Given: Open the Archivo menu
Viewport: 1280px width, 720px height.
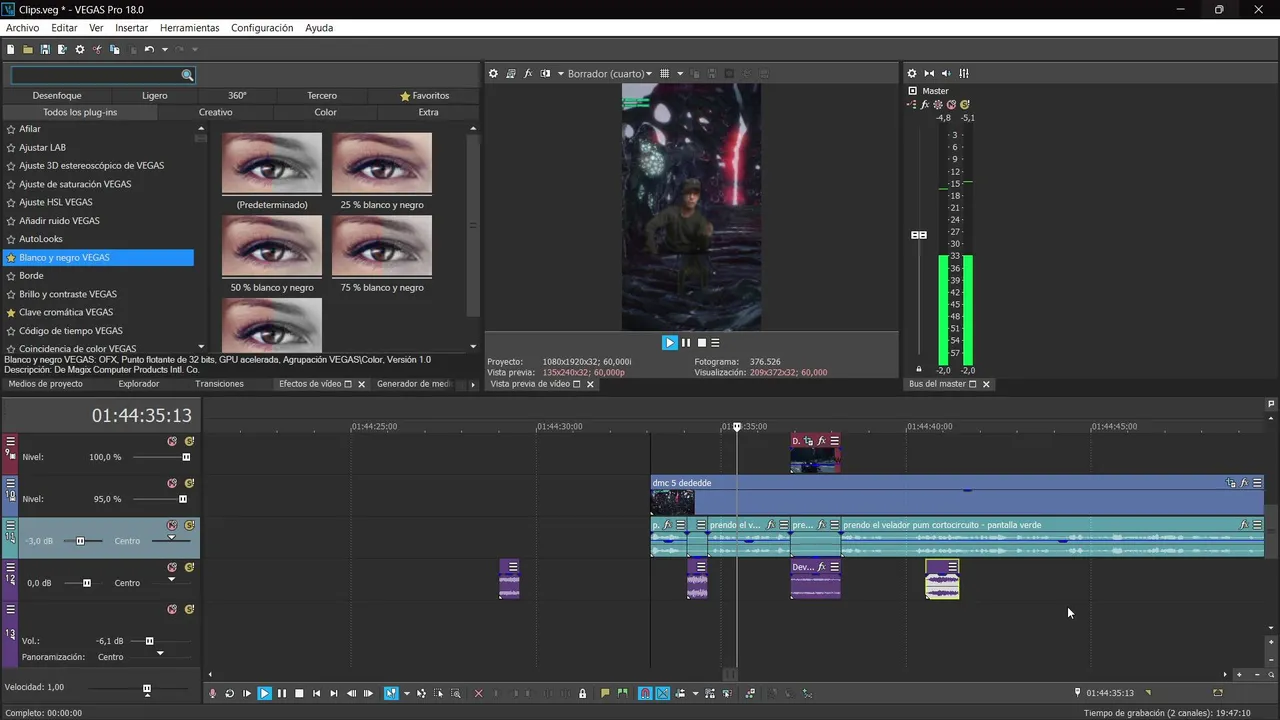Looking at the screenshot, I should pyautogui.click(x=22, y=28).
